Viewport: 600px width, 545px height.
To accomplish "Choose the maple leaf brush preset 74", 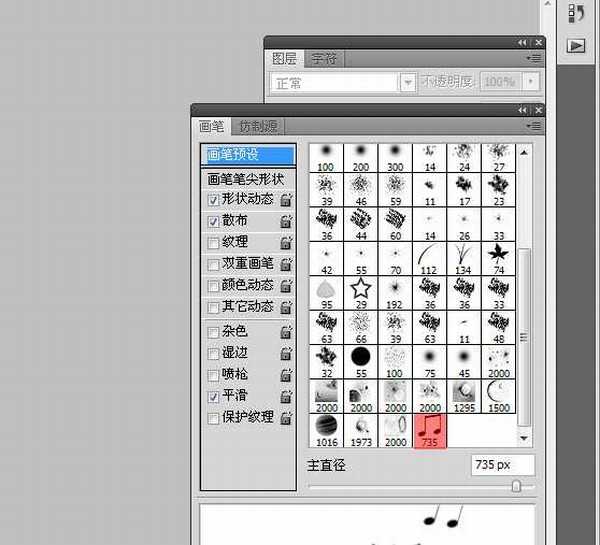I will click(497, 256).
